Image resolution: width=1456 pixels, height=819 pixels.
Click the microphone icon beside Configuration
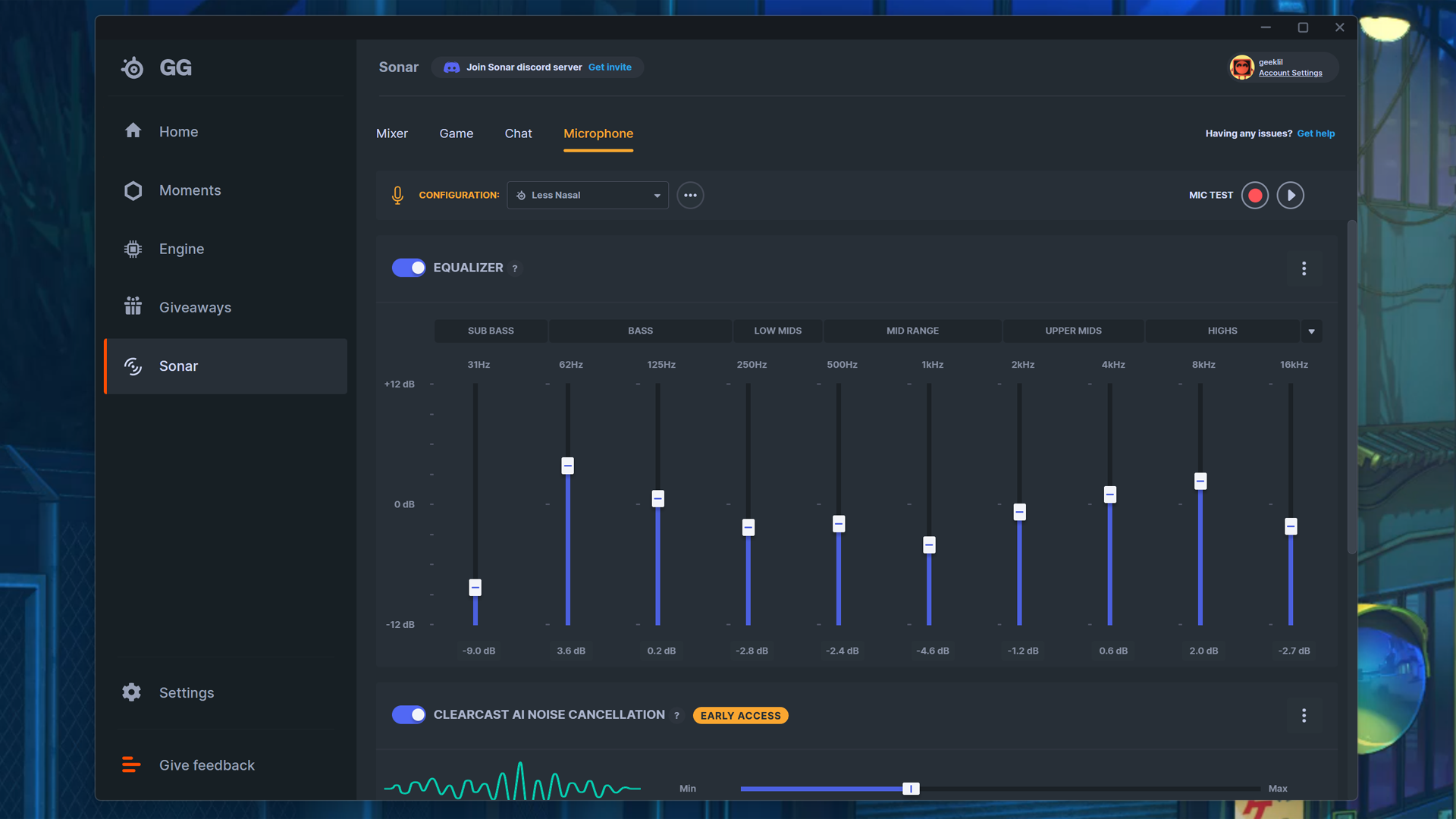pyautogui.click(x=397, y=195)
